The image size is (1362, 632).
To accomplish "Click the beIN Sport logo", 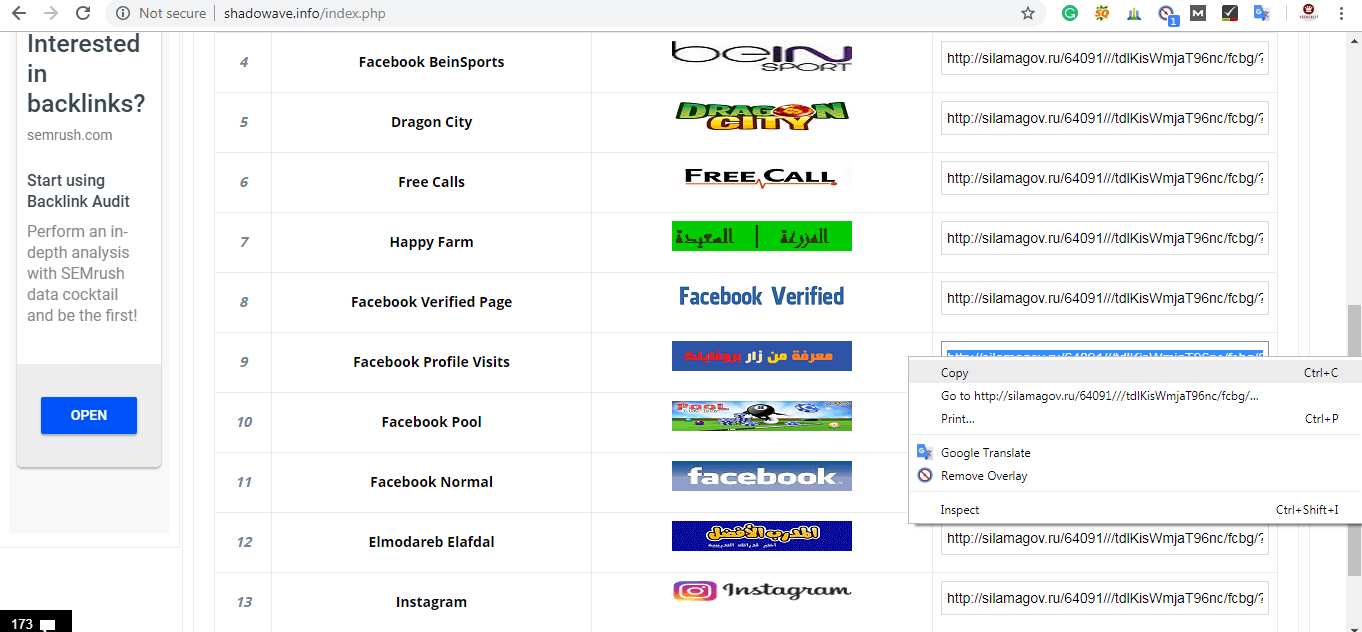I will (761, 56).
